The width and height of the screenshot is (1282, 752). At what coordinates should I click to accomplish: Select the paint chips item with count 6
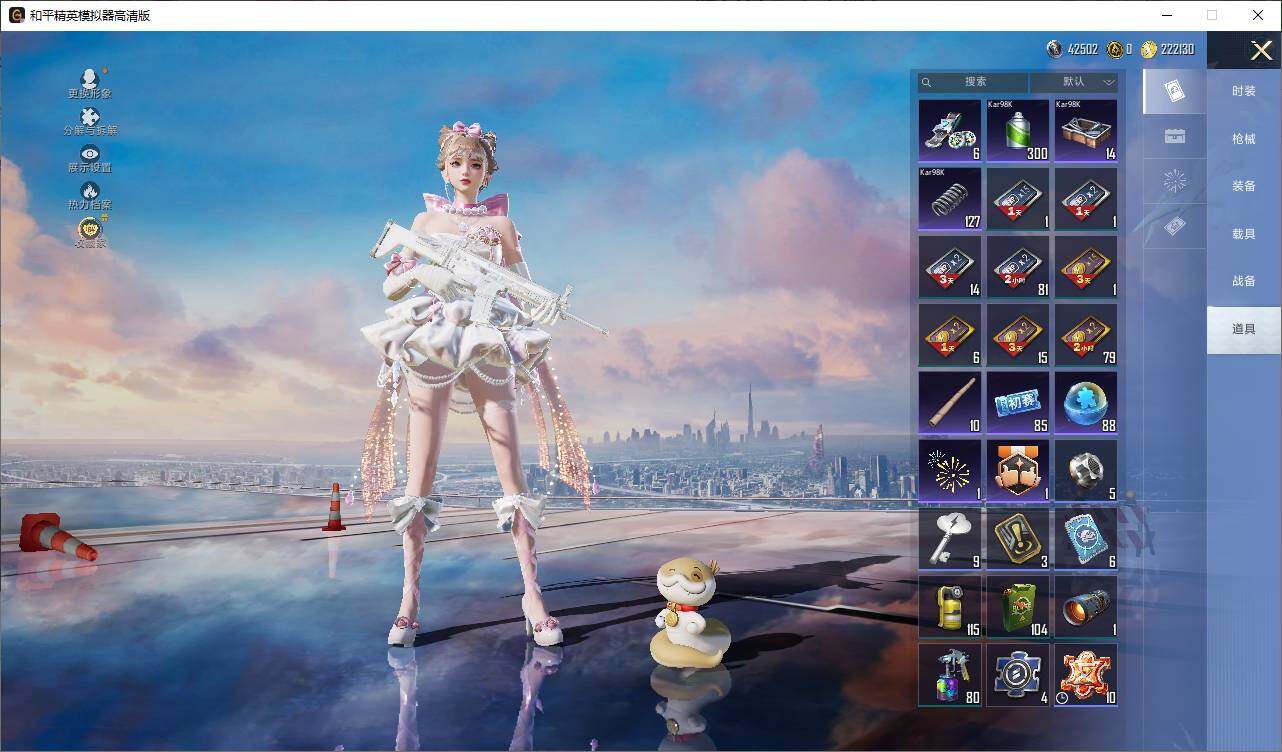click(x=950, y=130)
